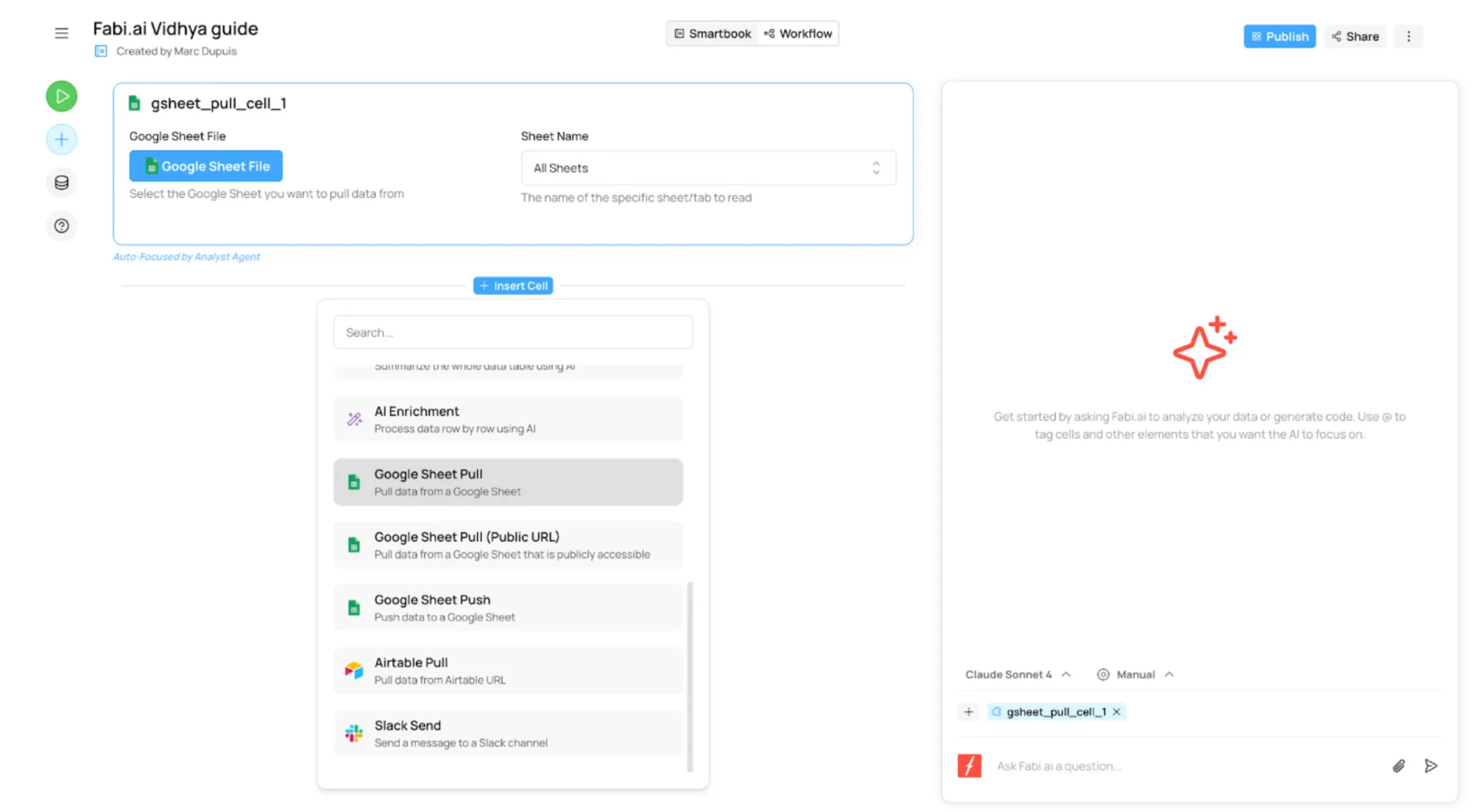Add context with plus button in chat
1472x812 pixels.
[x=969, y=712]
